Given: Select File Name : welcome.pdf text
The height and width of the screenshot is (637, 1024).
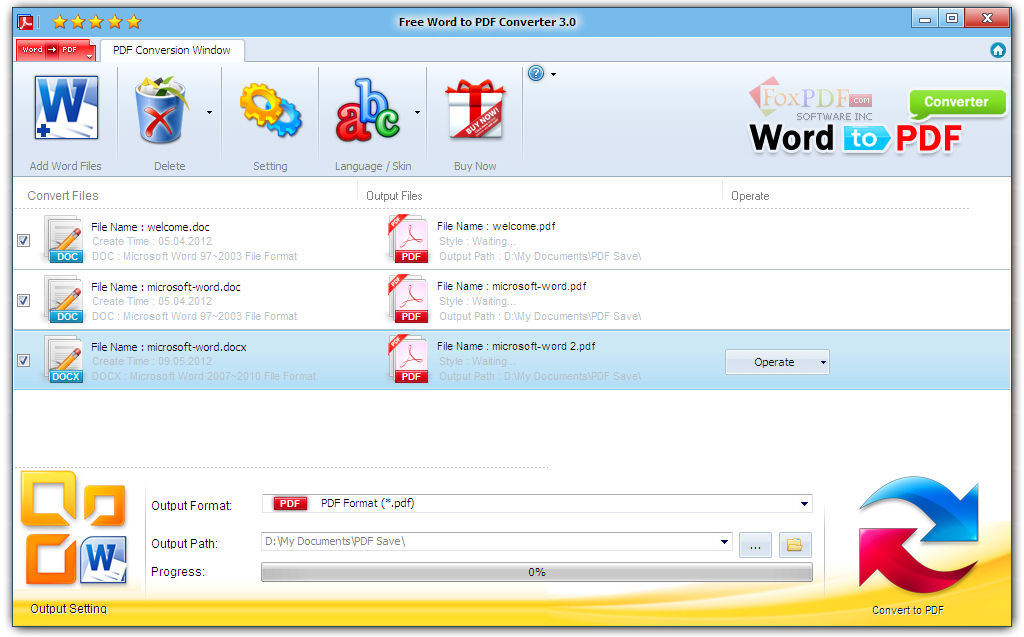Looking at the screenshot, I should point(496,226).
